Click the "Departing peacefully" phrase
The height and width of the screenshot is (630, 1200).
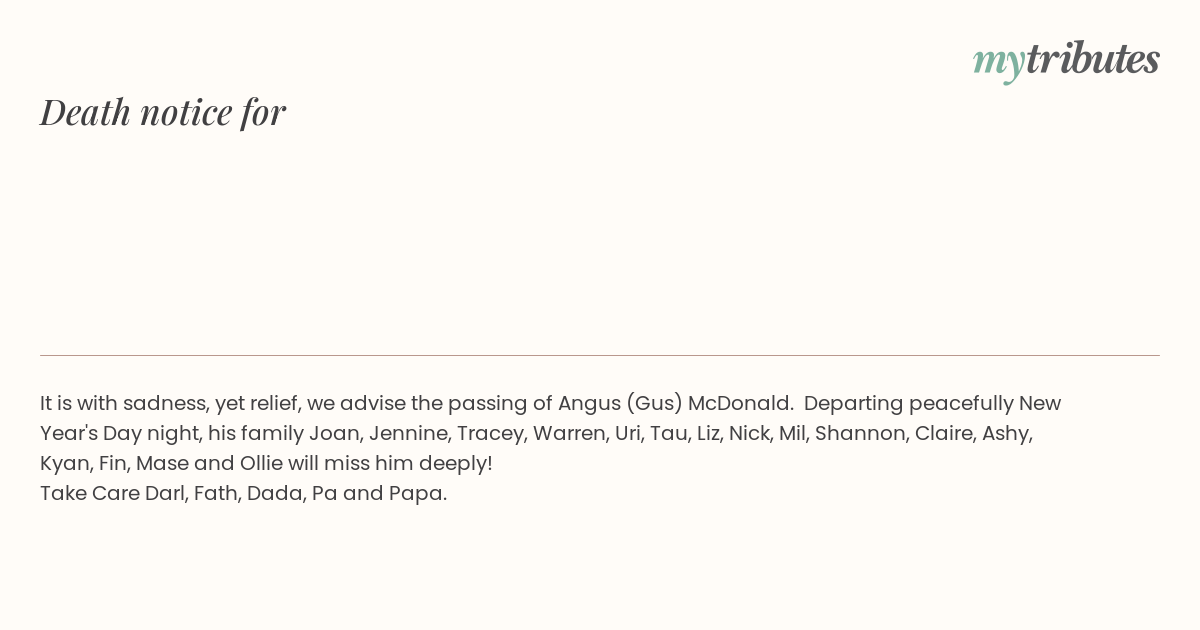click(x=908, y=404)
